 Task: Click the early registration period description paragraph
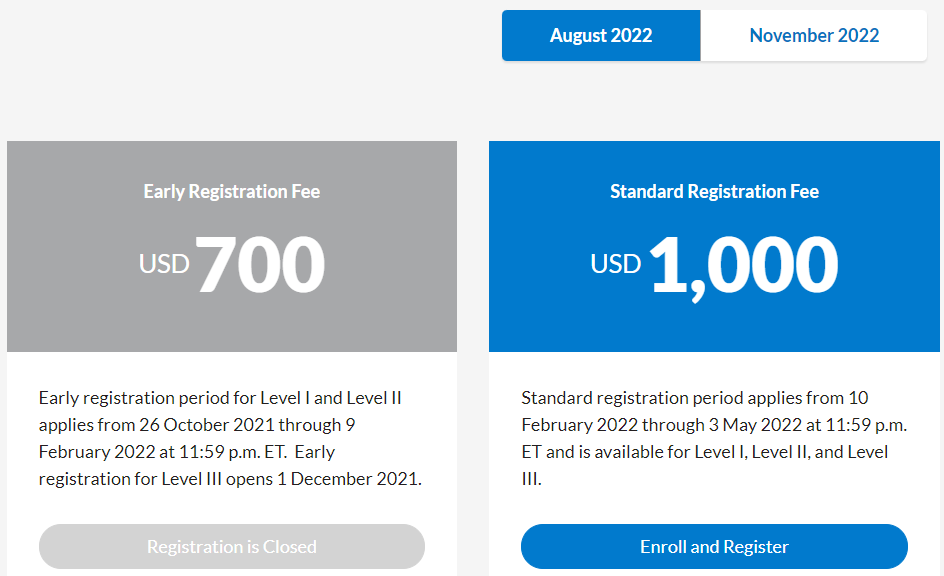(231, 438)
